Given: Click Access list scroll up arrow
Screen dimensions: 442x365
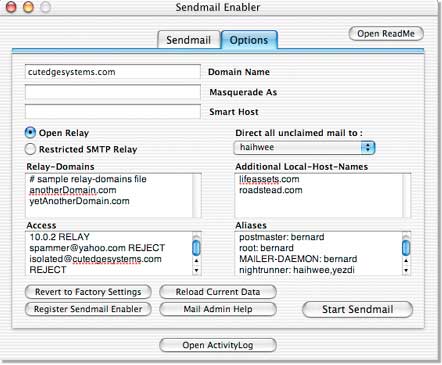Looking at the screenshot, I should tap(197, 261).
